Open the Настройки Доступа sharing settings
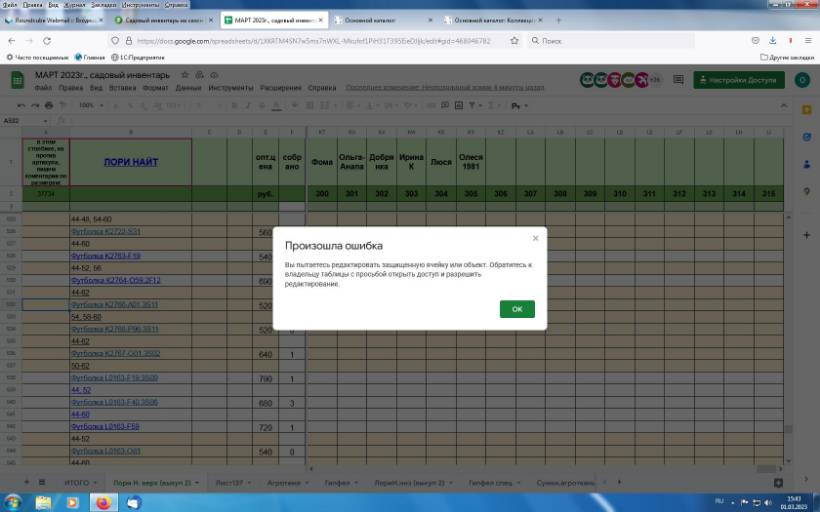This screenshot has height=512, width=820. 740,80
